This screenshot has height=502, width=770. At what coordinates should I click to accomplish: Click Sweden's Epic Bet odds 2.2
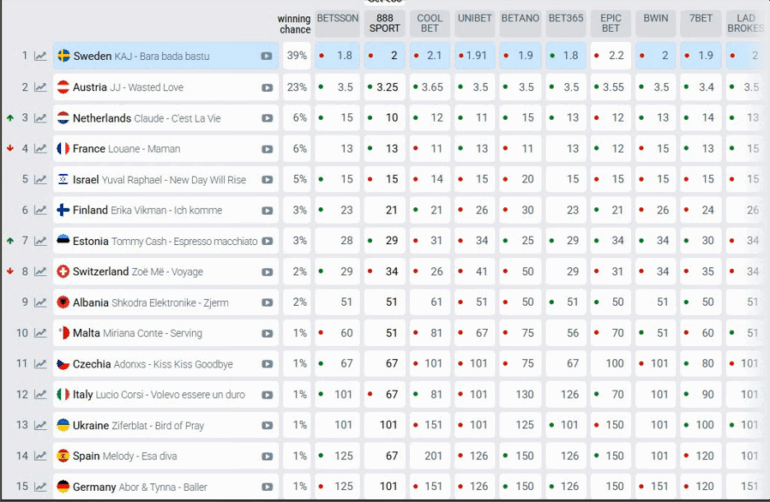(x=610, y=56)
